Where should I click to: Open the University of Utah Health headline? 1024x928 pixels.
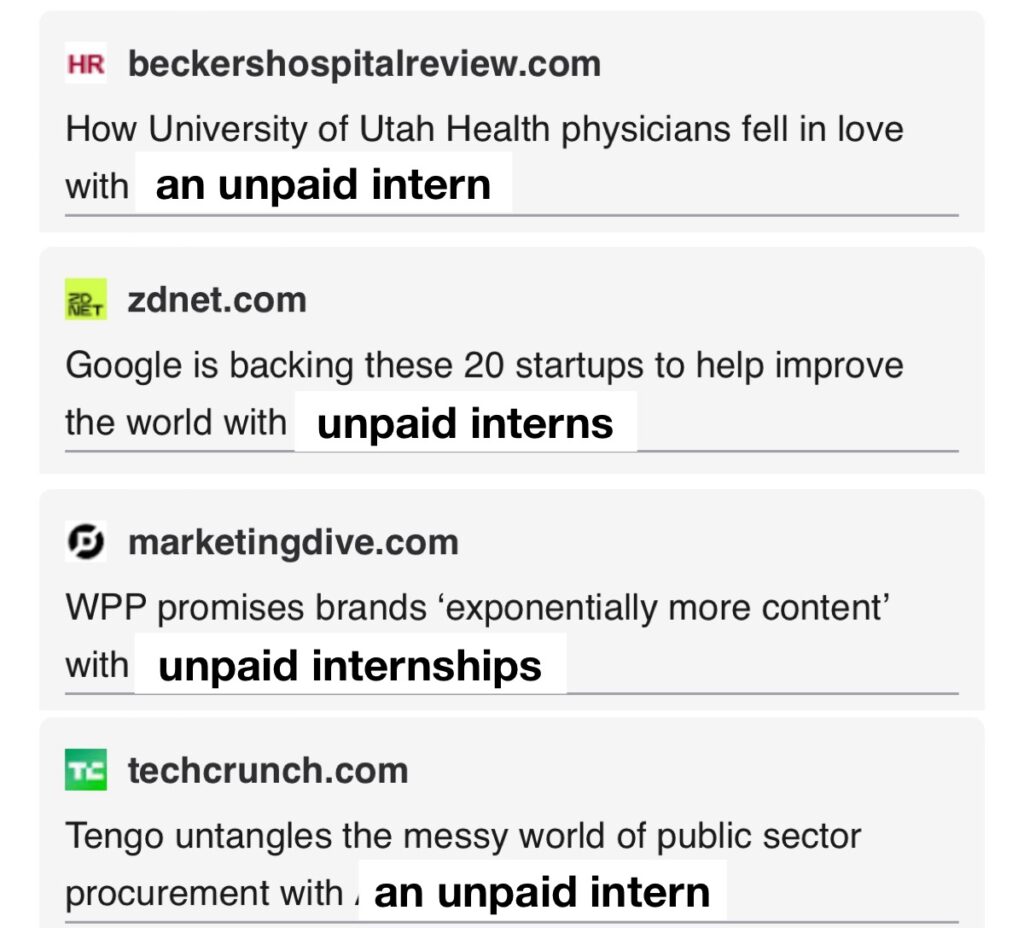coord(484,130)
